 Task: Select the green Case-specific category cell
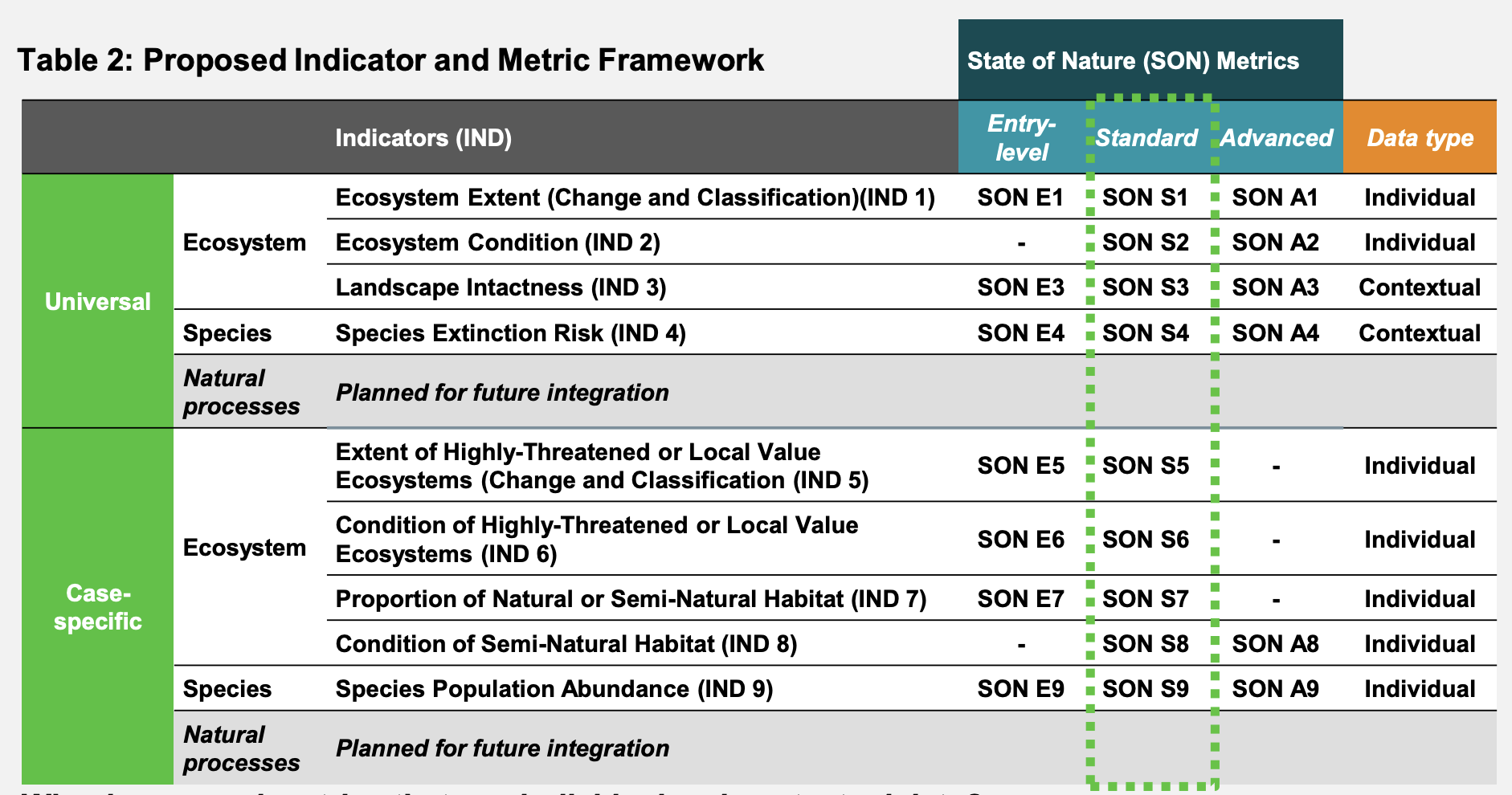(98, 607)
